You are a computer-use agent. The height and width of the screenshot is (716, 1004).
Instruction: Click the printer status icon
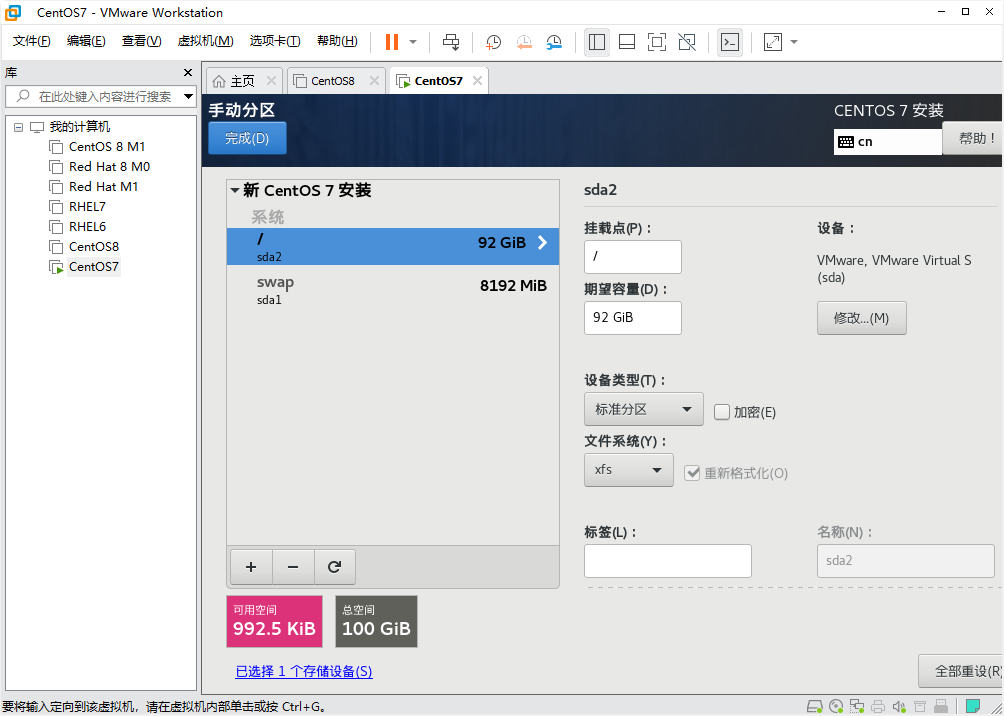coord(878,706)
